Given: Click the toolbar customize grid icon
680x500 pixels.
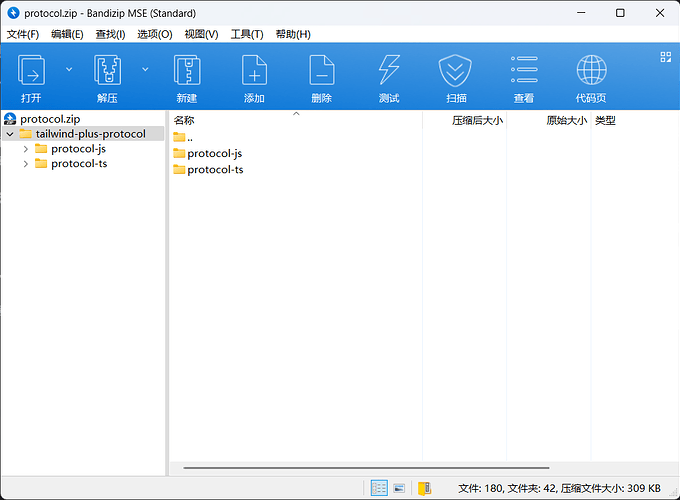Looking at the screenshot, I should pos(666,57).
